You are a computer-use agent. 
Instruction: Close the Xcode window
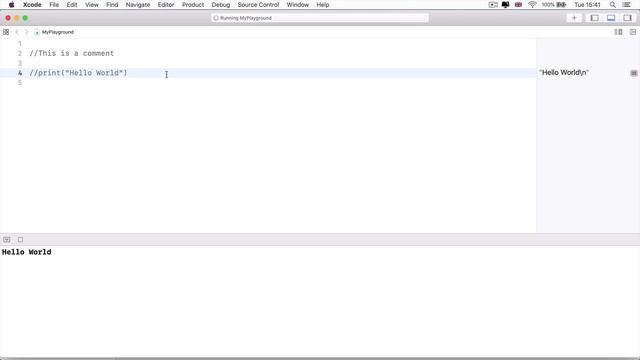click(x=8, y=18)
